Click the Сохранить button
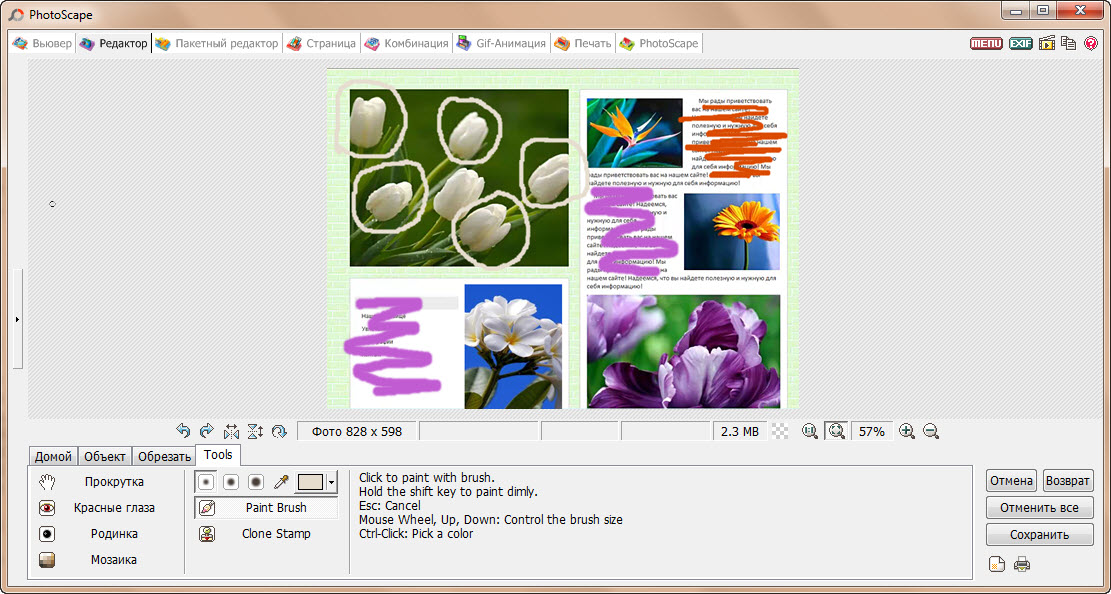The image size is (1111, 594). [1039, 534]
